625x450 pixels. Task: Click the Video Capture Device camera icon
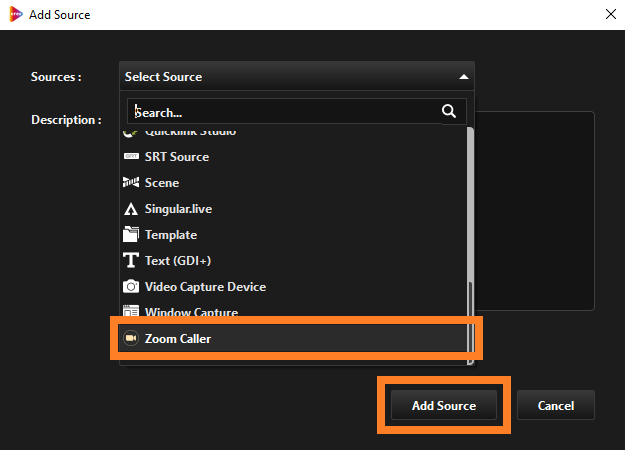coord(131,287)
